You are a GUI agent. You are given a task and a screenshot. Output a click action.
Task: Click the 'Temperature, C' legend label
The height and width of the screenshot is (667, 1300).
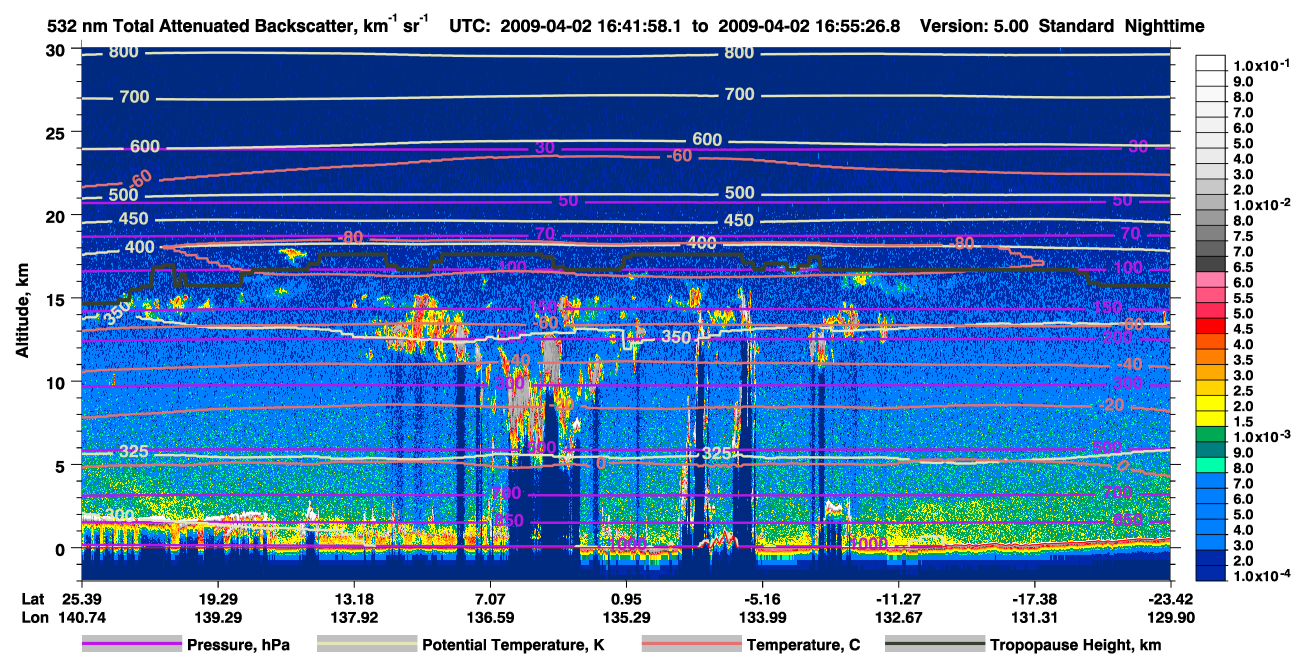tap(803, 646)
